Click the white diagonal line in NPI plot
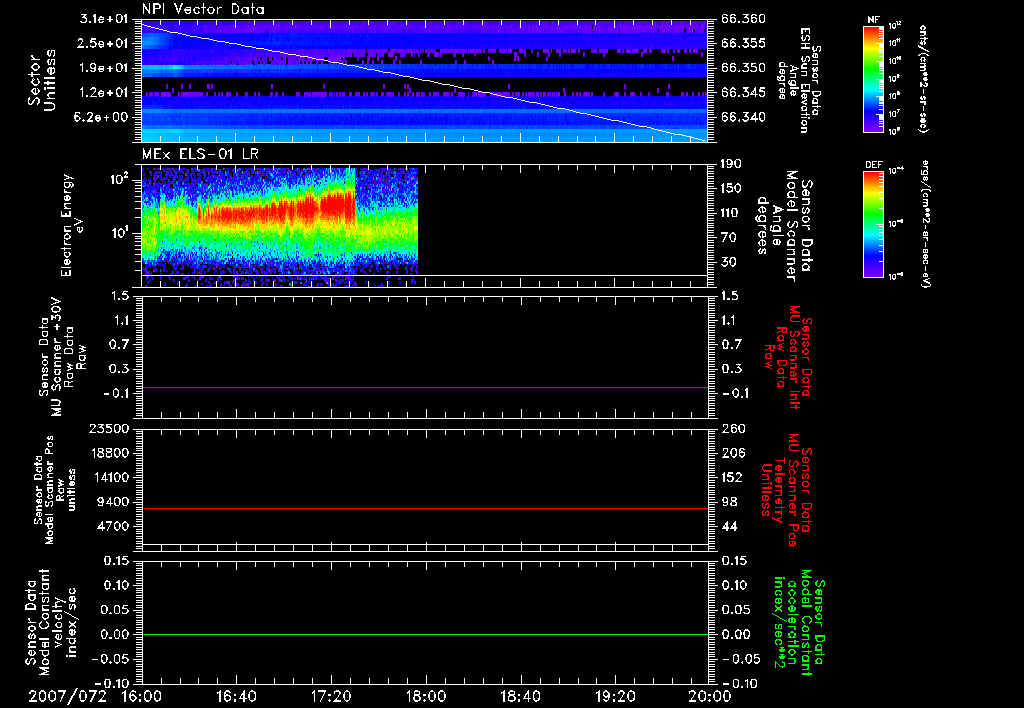 click(425, 82)
